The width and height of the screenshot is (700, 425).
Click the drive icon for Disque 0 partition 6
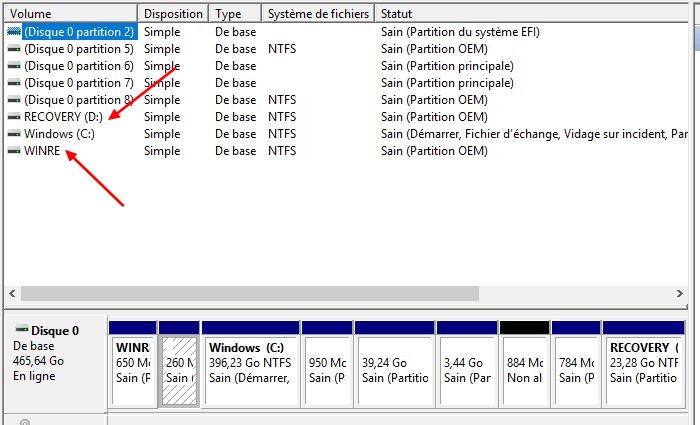14,66
